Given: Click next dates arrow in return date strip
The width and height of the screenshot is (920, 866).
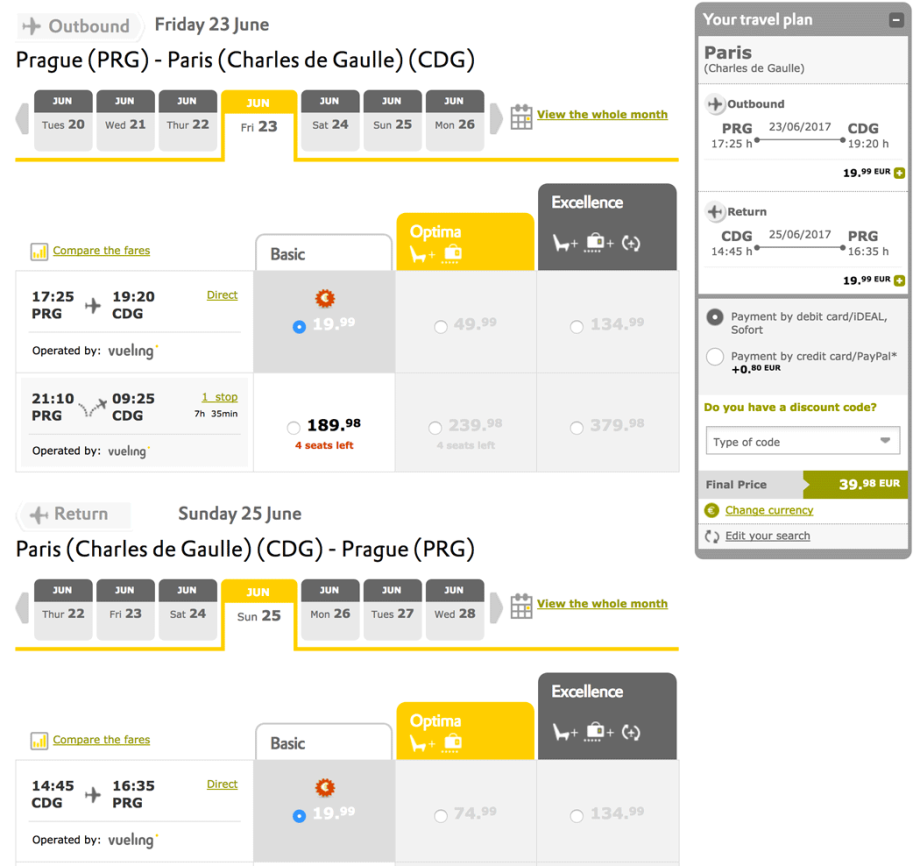Looking at the screenshot, I should (496, 607).
